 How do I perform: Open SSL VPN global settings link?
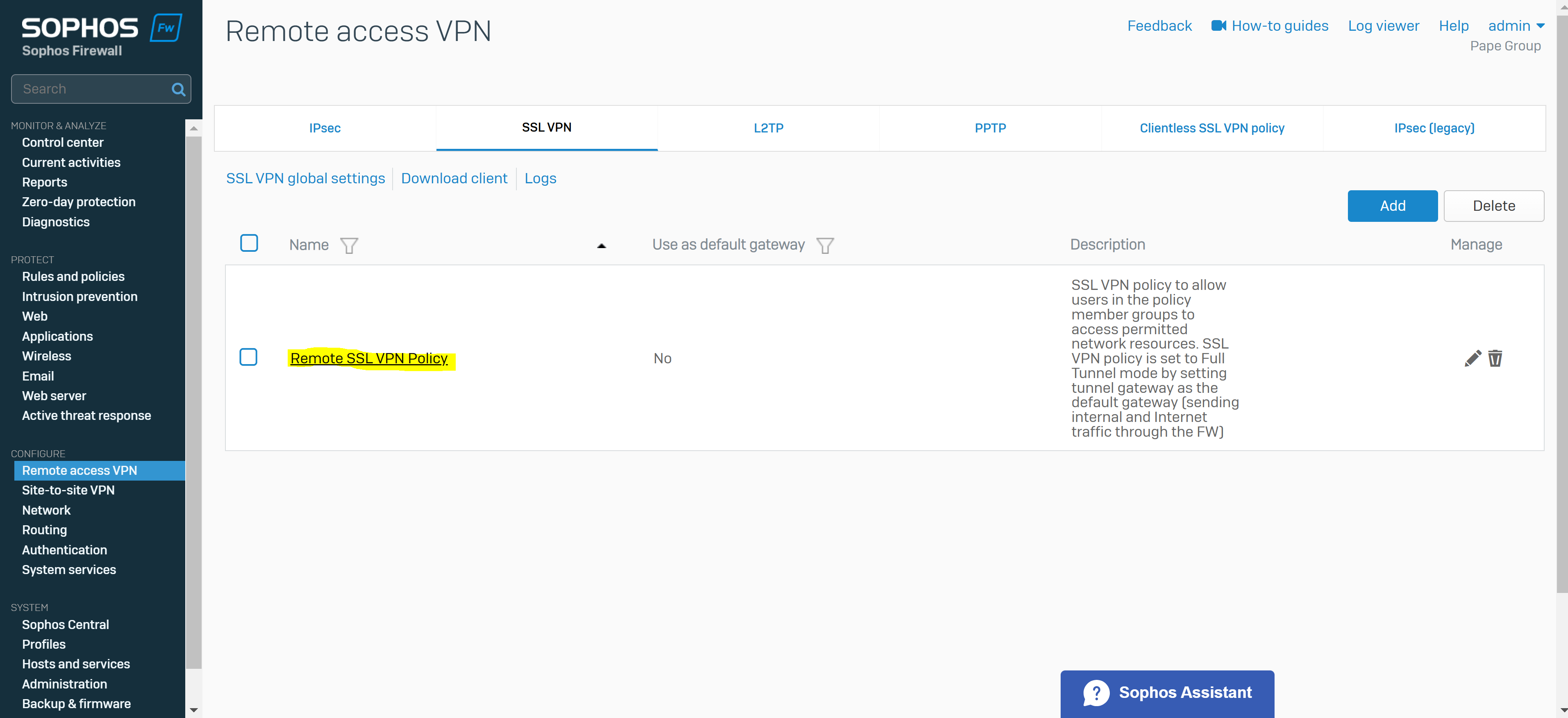(306, 178)
